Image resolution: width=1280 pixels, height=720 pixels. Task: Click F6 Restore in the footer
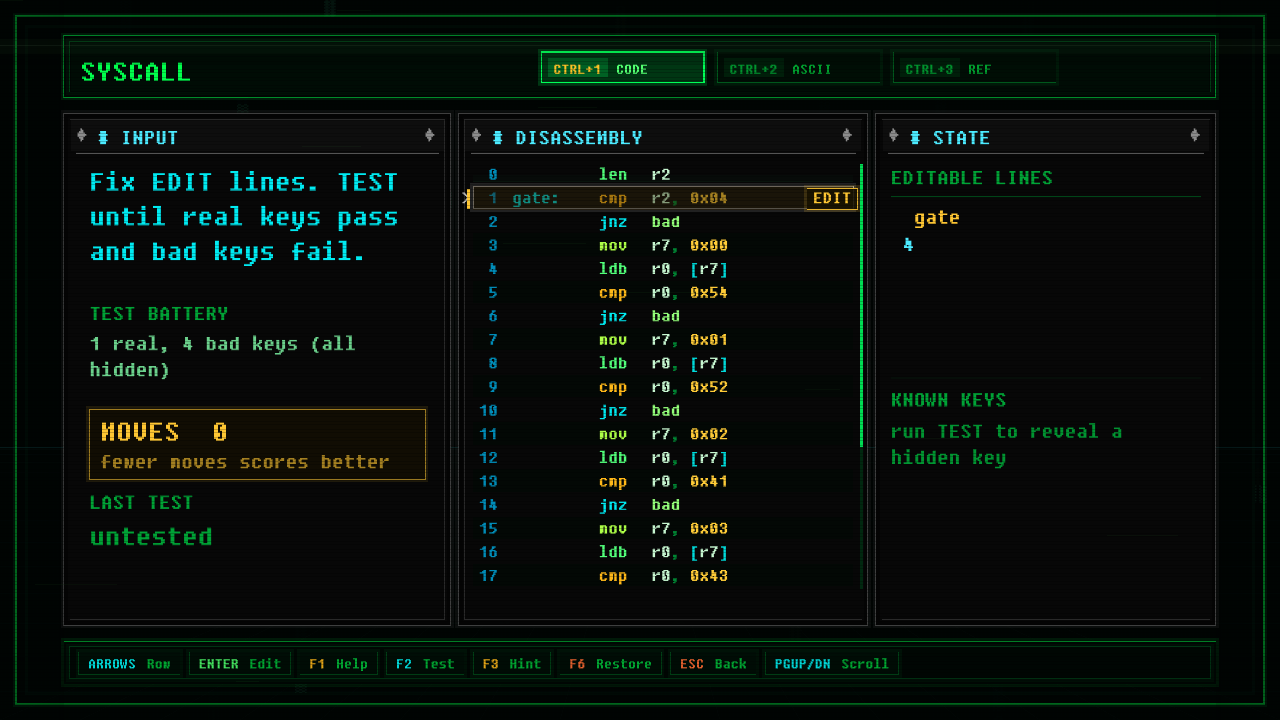(x=610, y=664)
